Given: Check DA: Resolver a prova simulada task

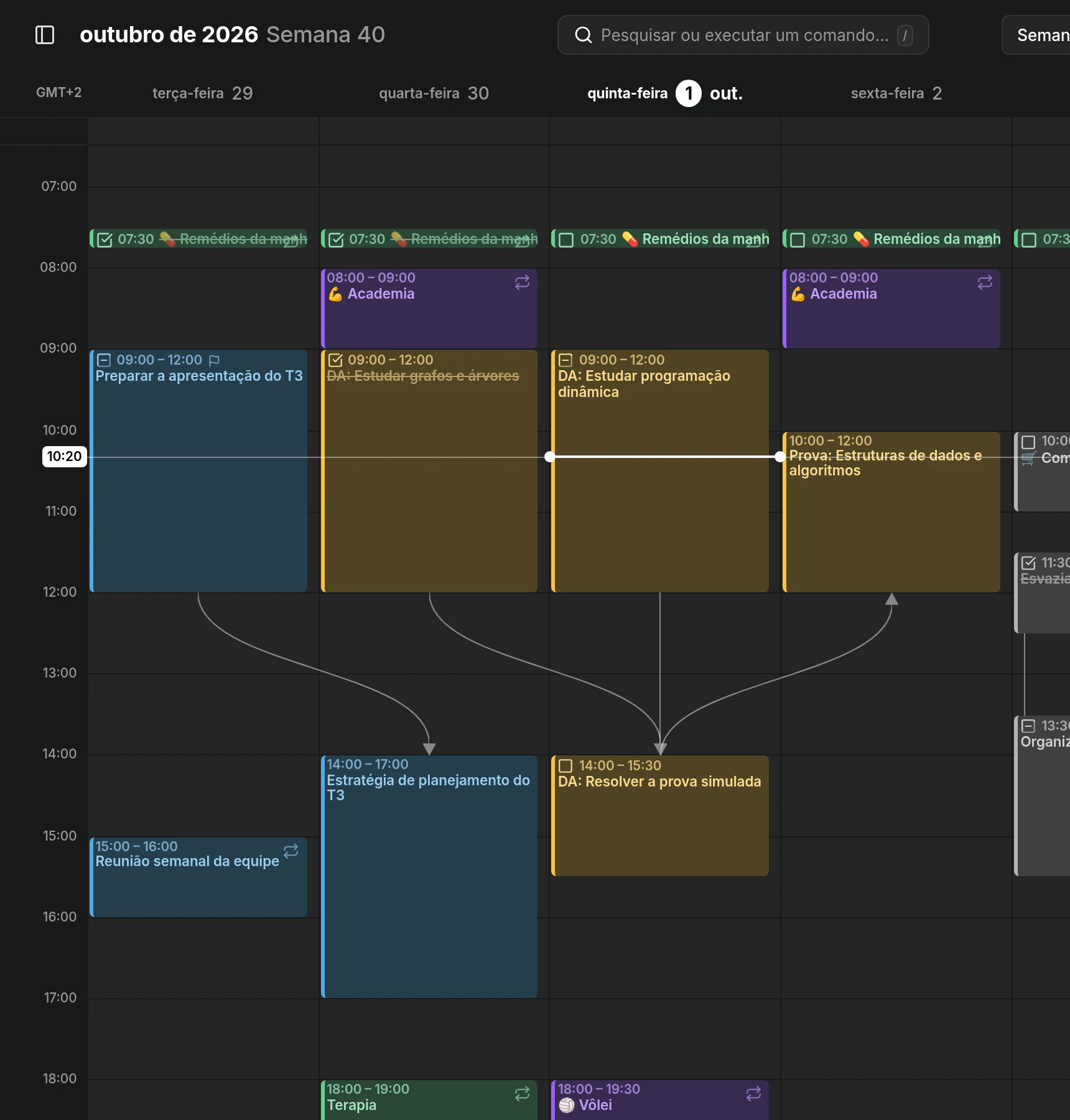Looking at the screenshot, I should [565, 766].
